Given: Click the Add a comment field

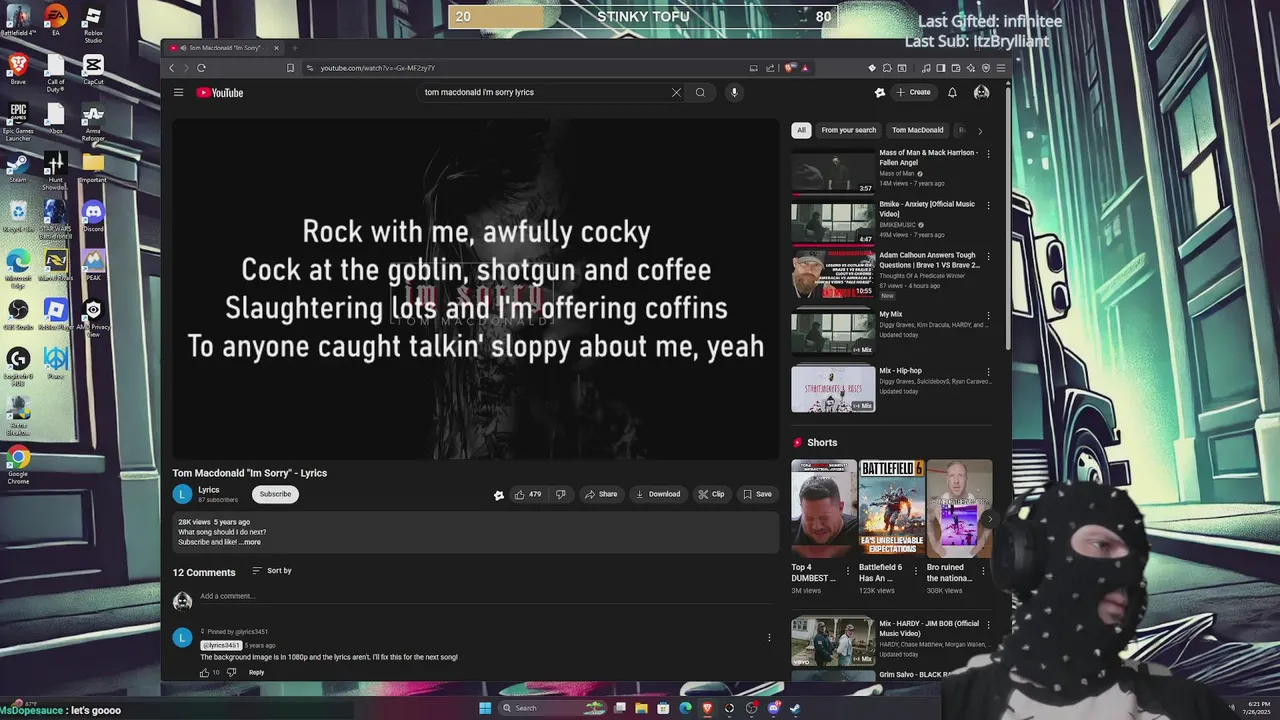Looking at the screenshot, I should (485, 596).
